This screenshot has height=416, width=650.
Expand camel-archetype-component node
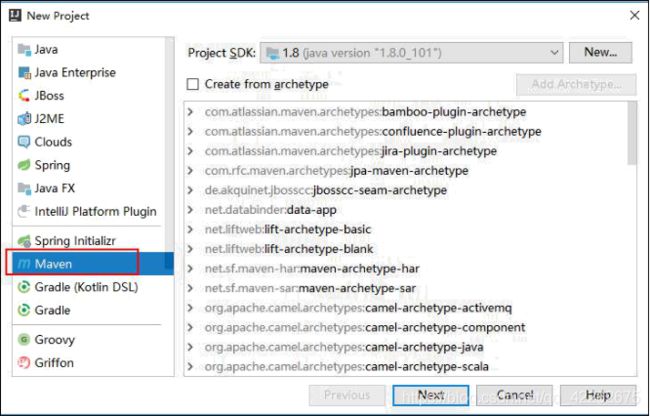[x=190, y=327]
